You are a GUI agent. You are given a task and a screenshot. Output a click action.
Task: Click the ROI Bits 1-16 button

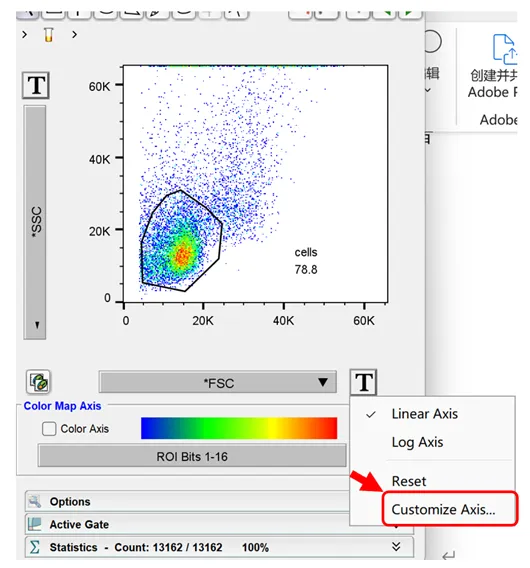coord(192,456)
